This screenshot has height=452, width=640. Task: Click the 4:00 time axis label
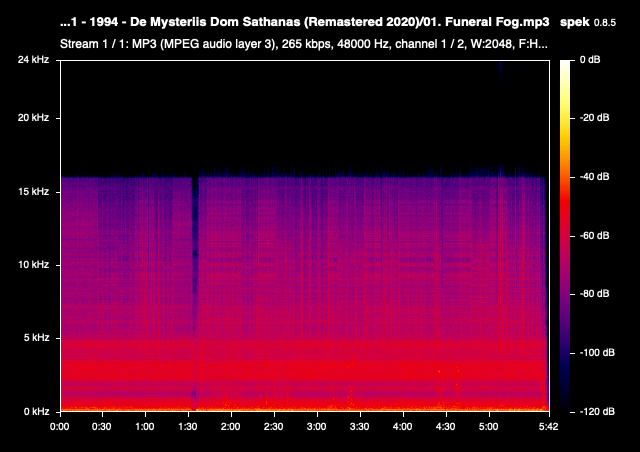tap(402, 427)
